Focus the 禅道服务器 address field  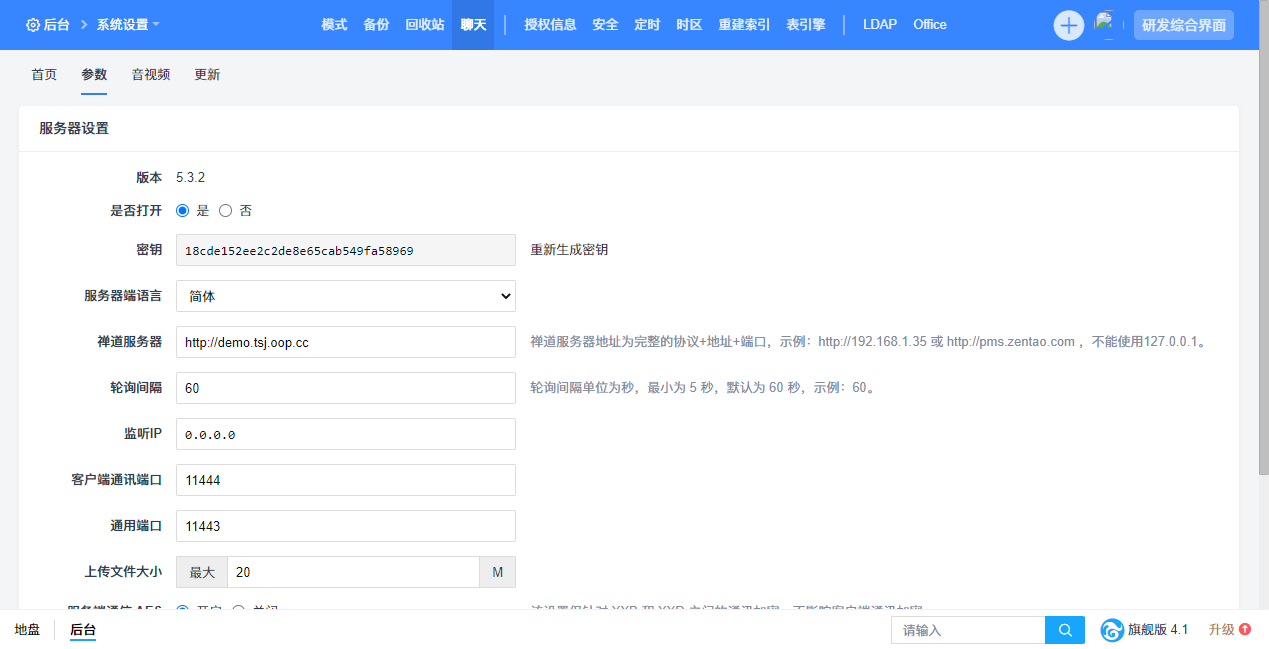pyautogui.click(x=345, y=342)
